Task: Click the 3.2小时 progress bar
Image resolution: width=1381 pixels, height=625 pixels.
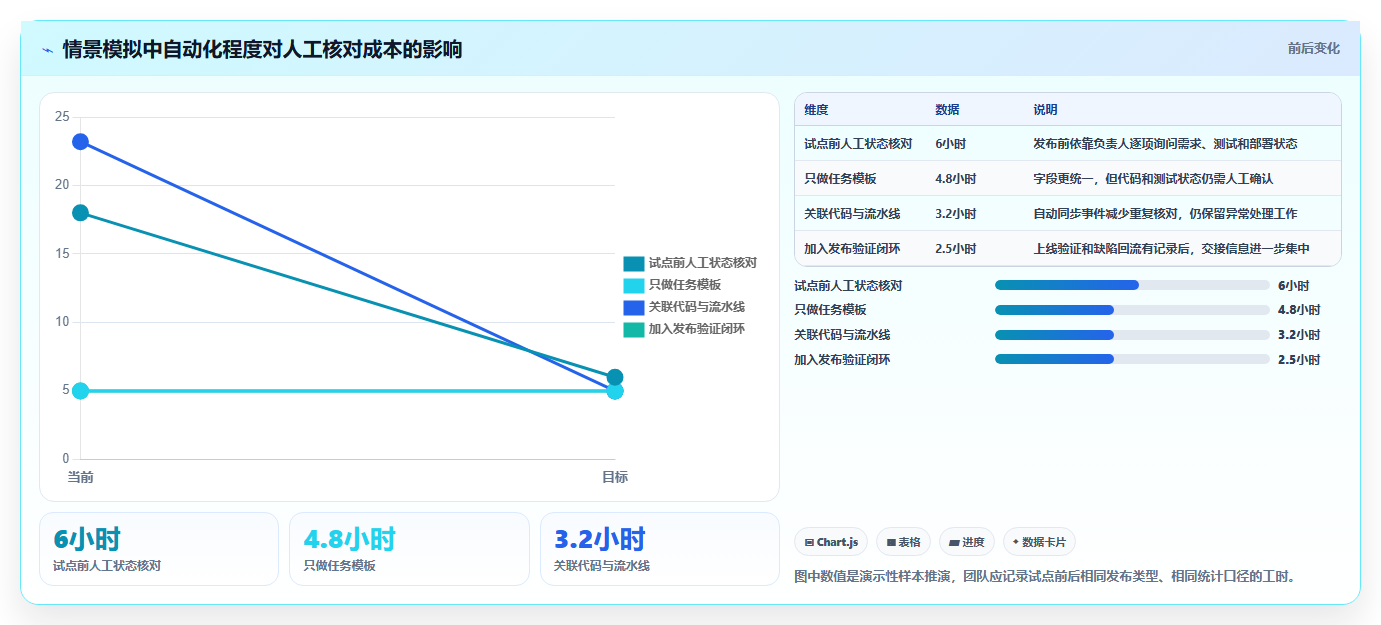Action: coord(1132,335)
